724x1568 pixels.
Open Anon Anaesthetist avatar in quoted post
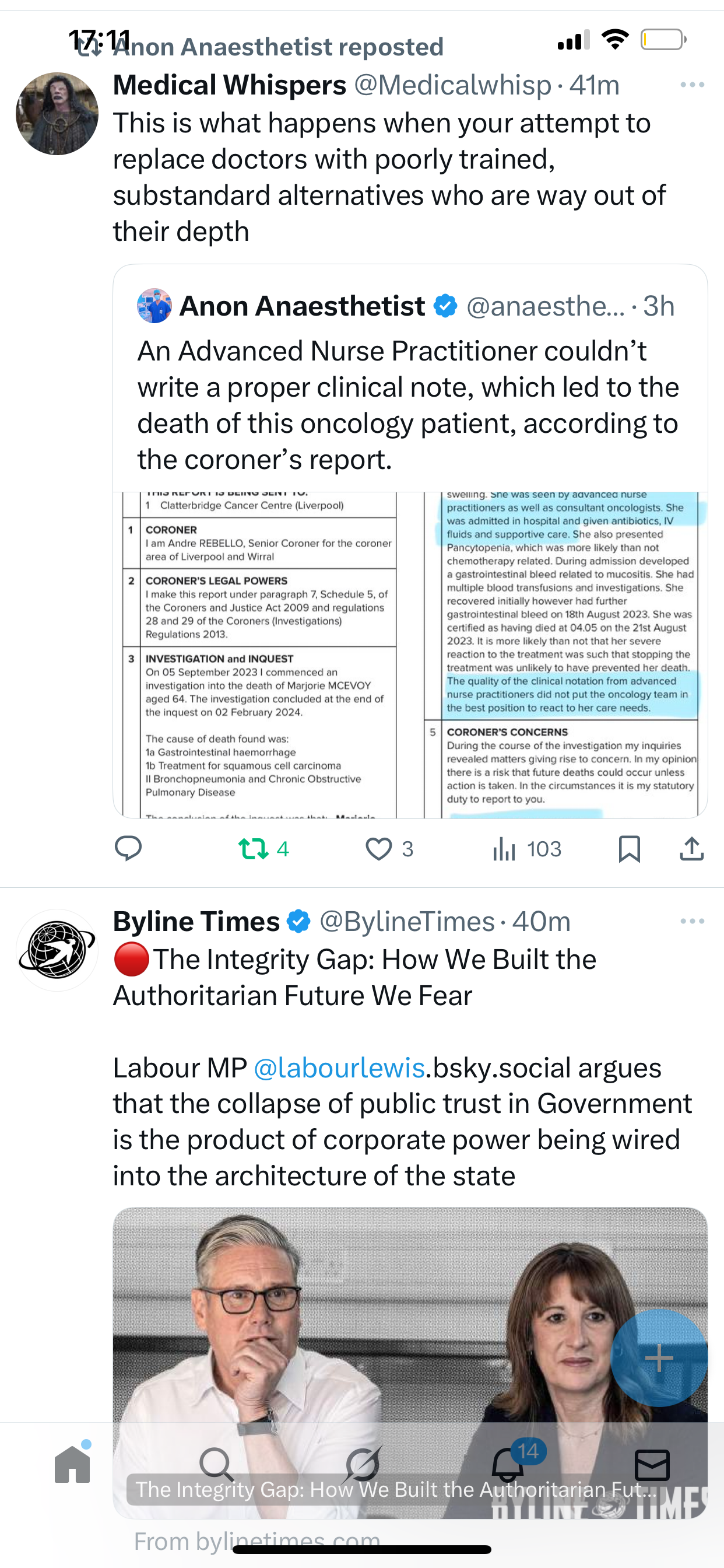[154, 306]
